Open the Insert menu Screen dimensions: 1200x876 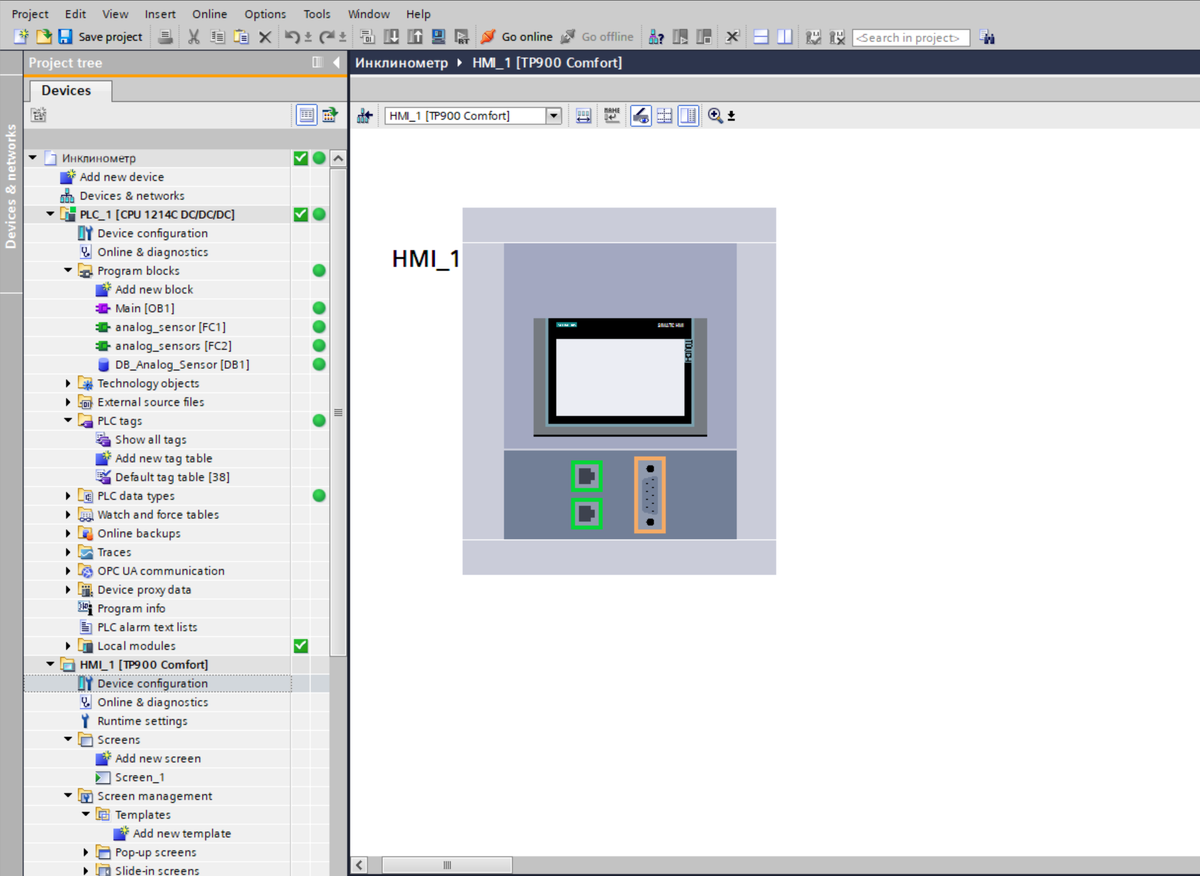tap(160, 14)
